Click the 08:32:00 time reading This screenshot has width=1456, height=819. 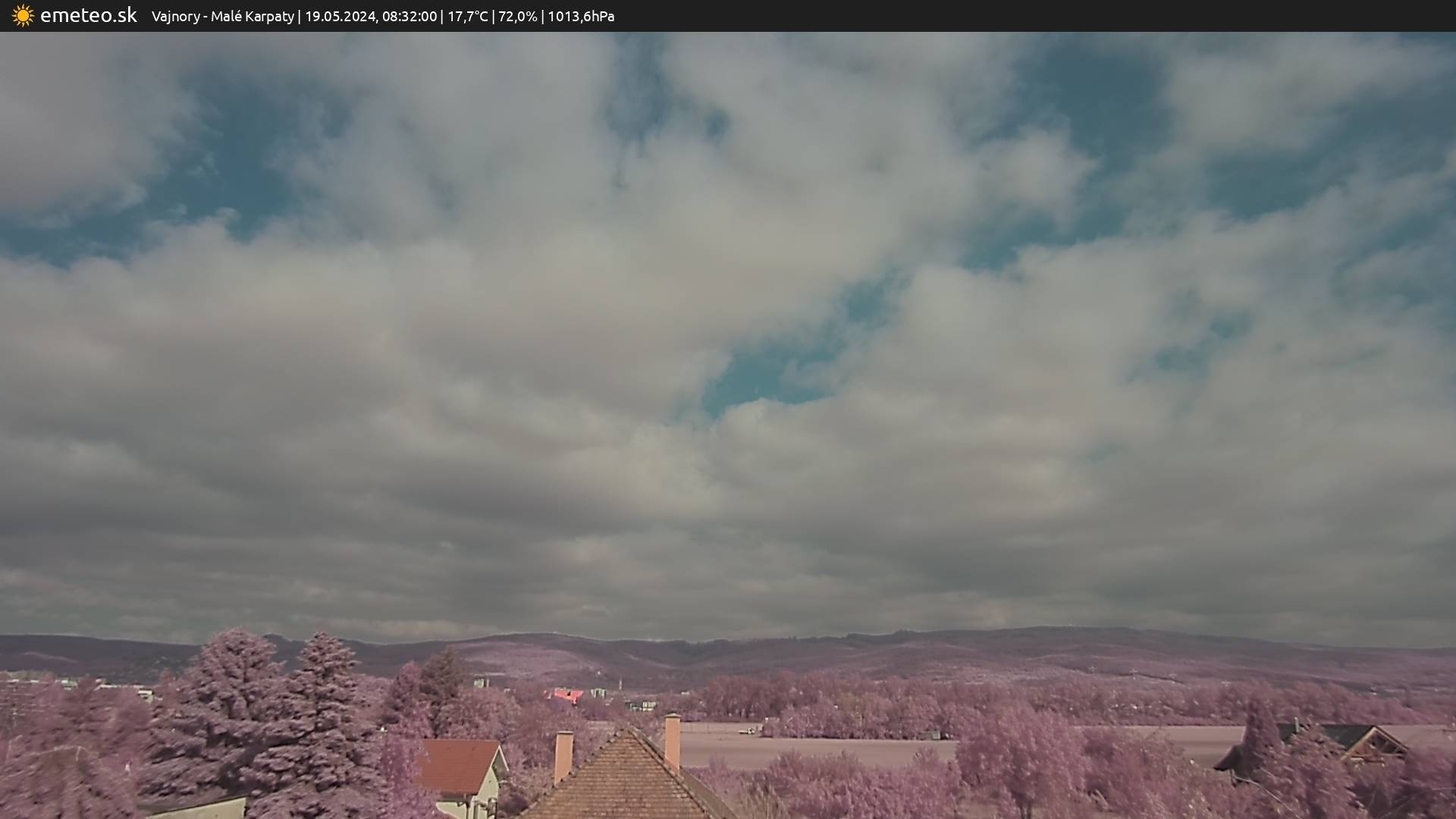(x=409, y=16)
